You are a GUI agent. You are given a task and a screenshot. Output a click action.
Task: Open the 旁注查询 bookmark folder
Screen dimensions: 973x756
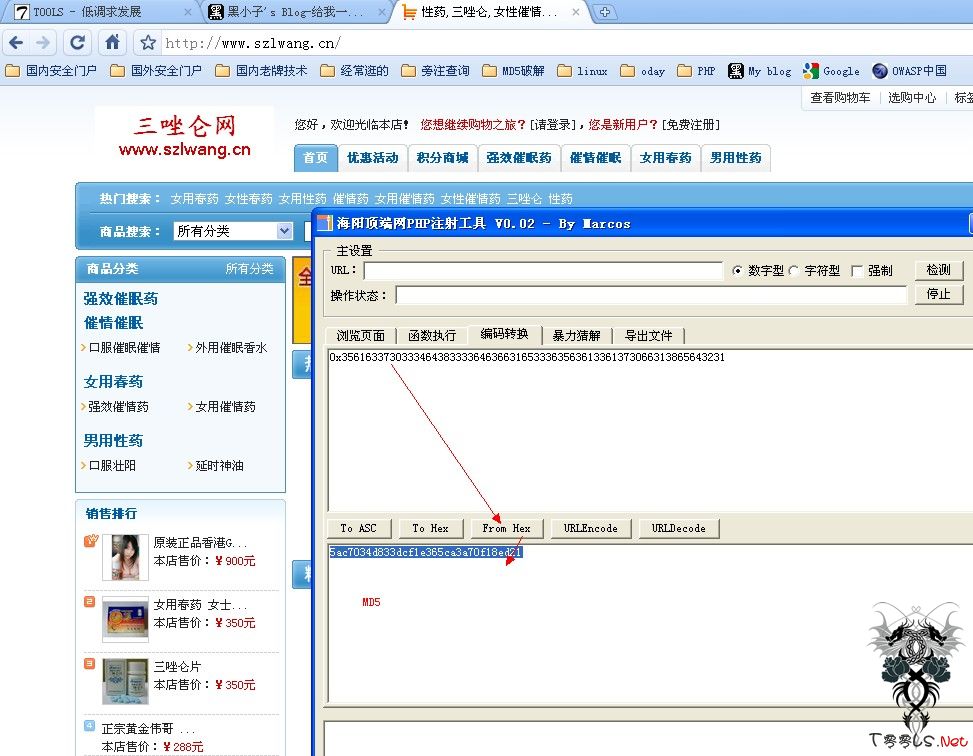[435, 71]
